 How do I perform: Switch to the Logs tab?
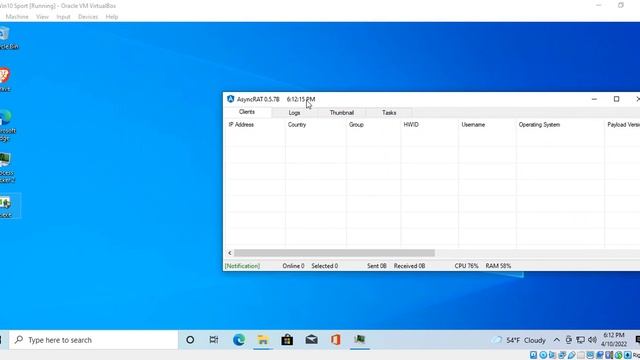(294, 113)
